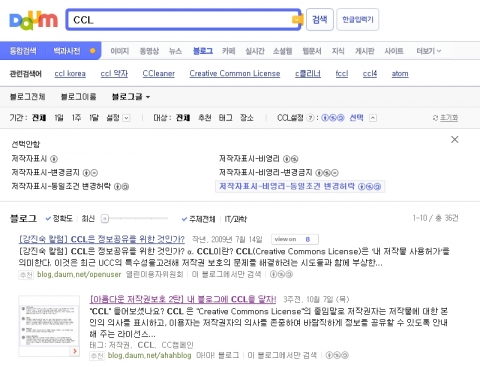Switch to the 백과사전 tab
The image size is (480, 367).
67,51
